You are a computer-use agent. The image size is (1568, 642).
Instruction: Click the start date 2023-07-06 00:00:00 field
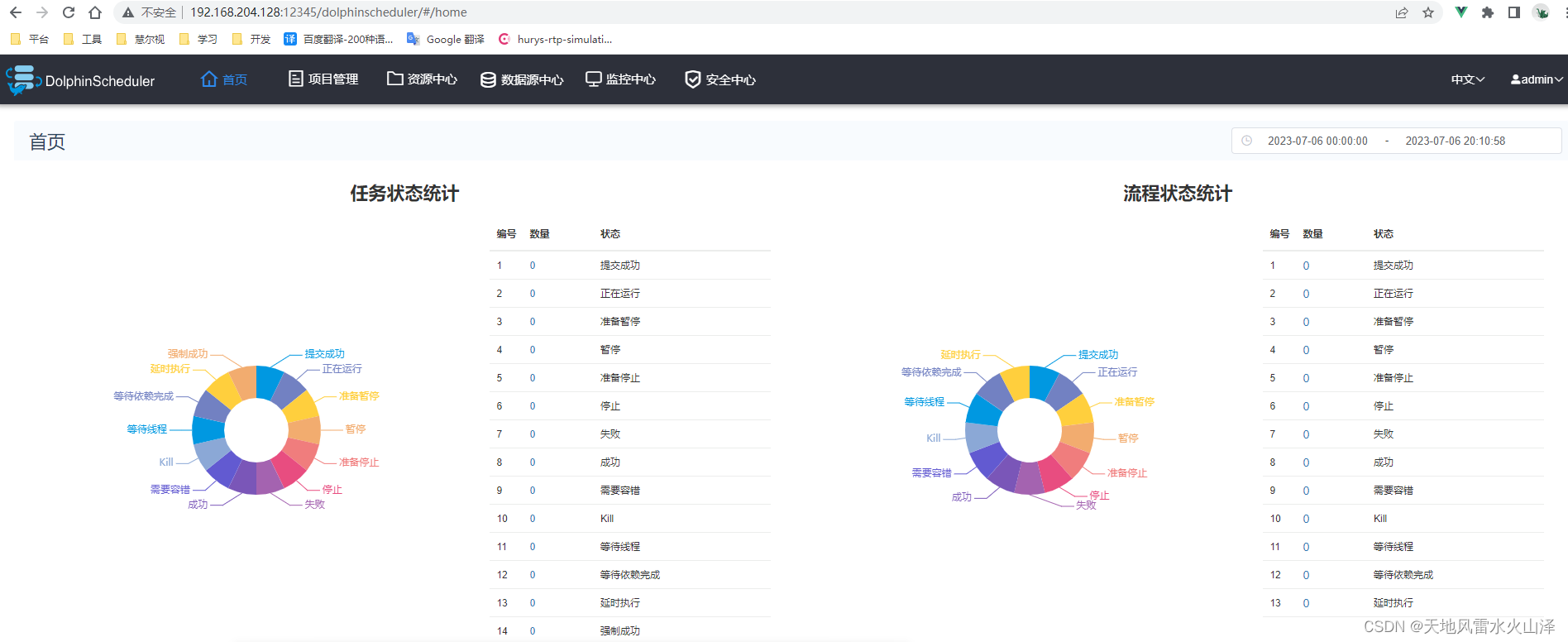pyautogui.click(x=1317, y=141)
